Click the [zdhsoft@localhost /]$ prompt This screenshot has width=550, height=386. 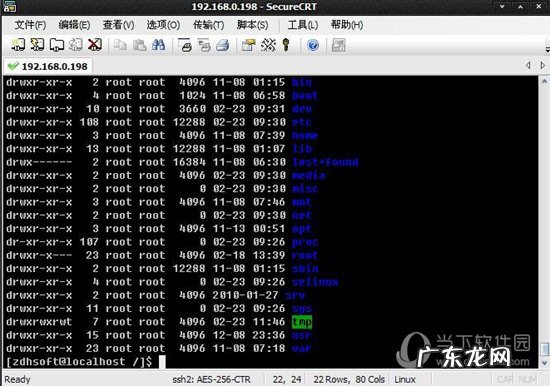click(79, 362)
